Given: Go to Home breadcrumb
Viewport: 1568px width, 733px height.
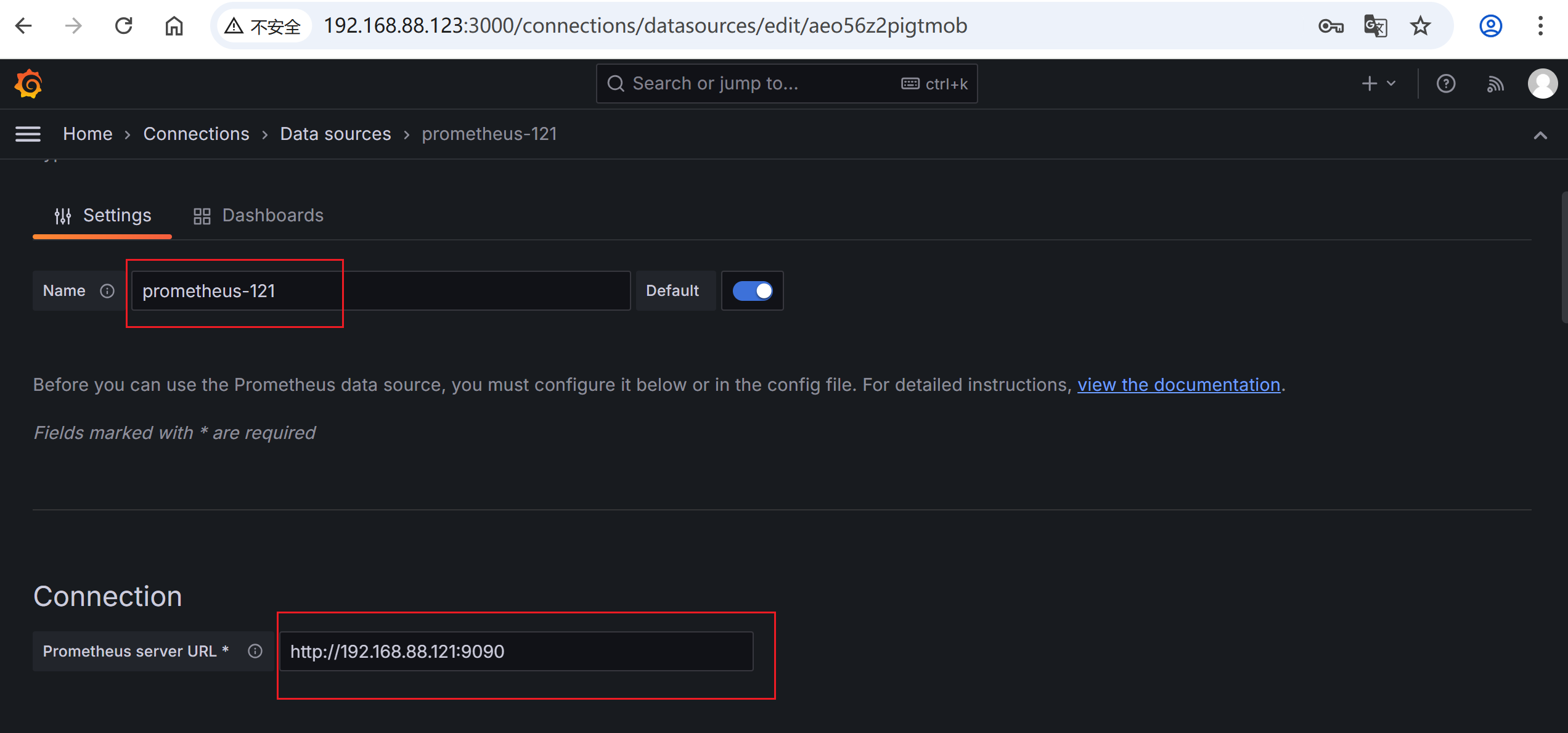Looking at the screenshot, I should pos(88,134).
